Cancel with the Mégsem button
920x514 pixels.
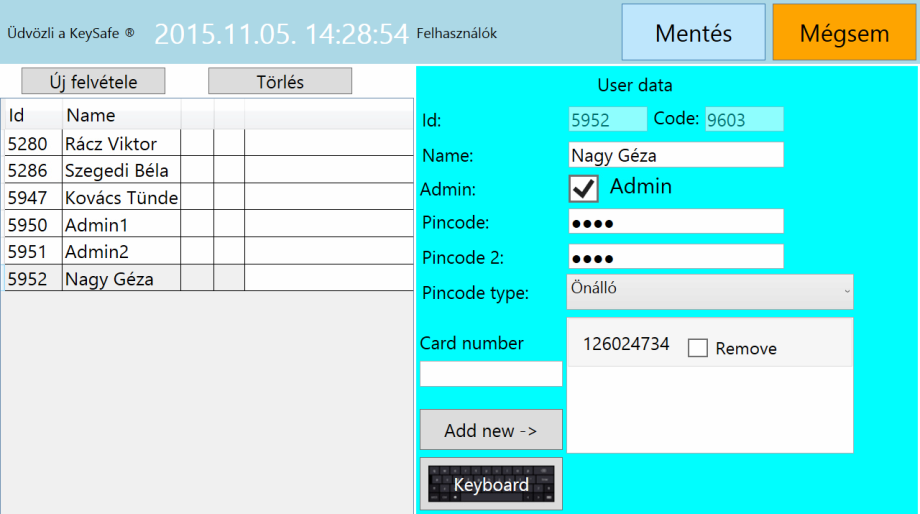tap(844, 32)
